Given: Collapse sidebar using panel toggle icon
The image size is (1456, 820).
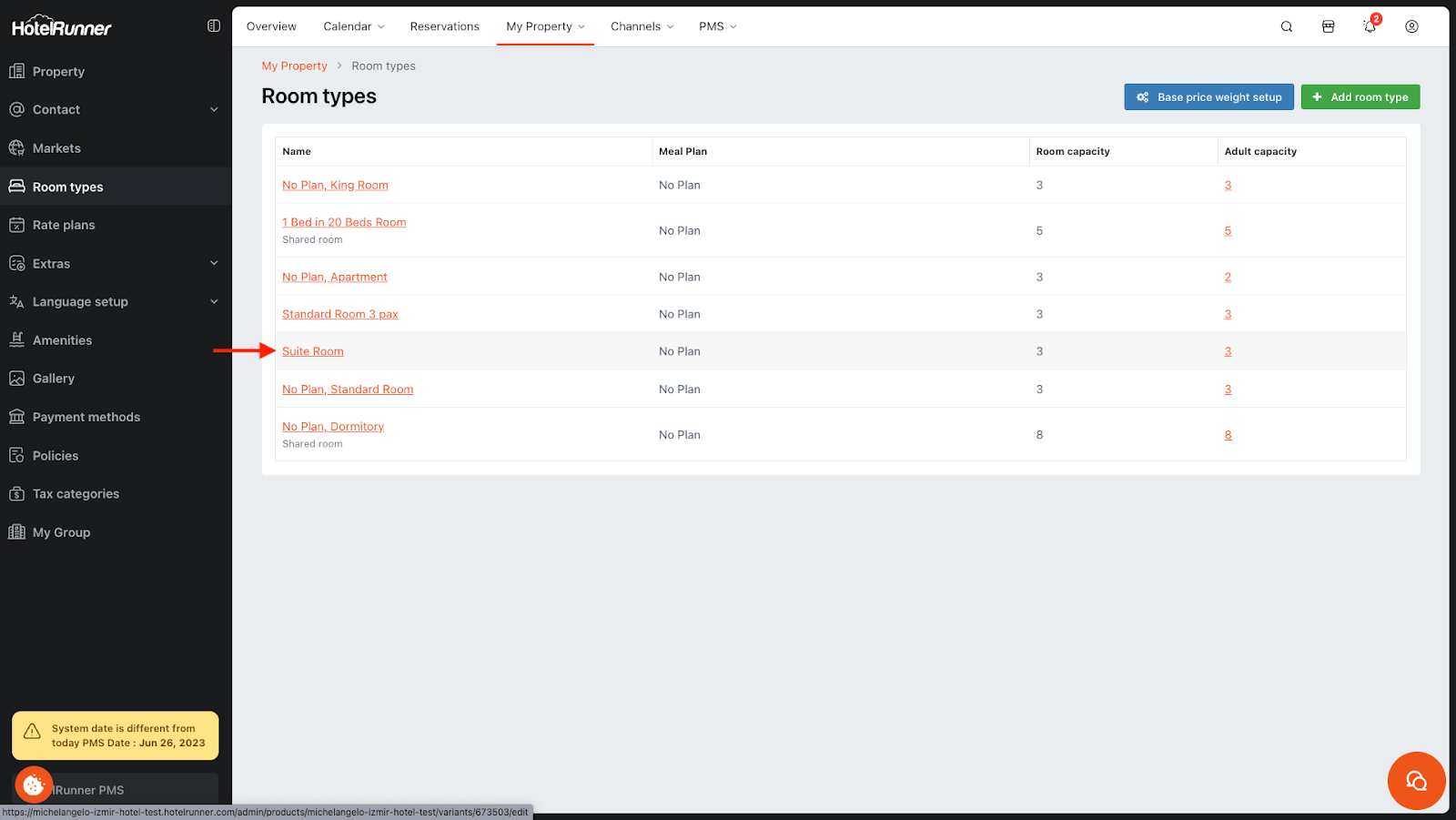Looking at the screenshot, I should point(214,26).
